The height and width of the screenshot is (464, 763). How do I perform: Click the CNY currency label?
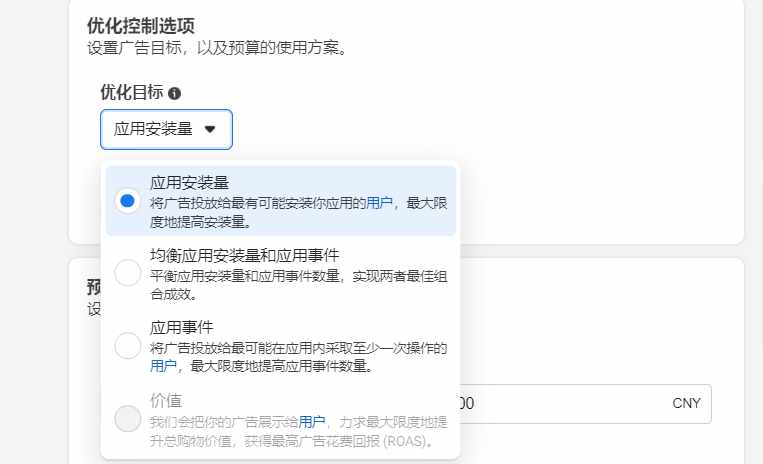[x=686, y=403]
